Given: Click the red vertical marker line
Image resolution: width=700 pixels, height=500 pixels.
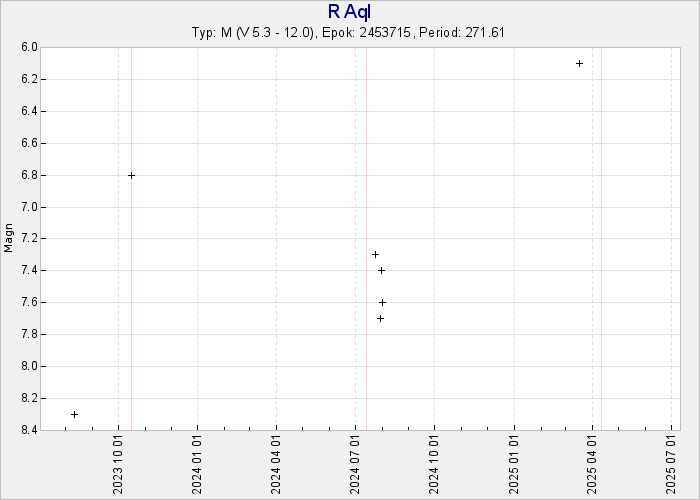Looking at the screenshot, I should [366, 150].
